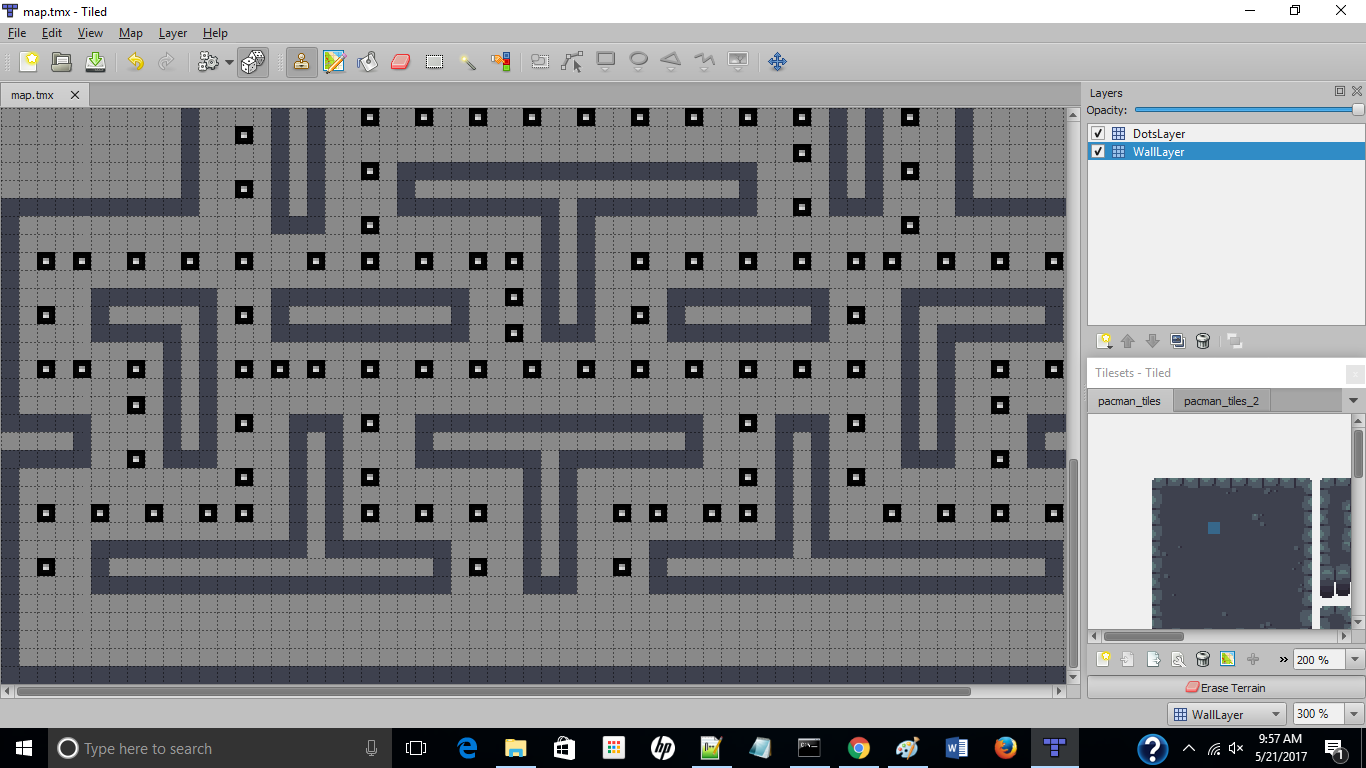Select the Bucket Fill tool
The width and height of the screenshot is (1366, 768).
367,62
